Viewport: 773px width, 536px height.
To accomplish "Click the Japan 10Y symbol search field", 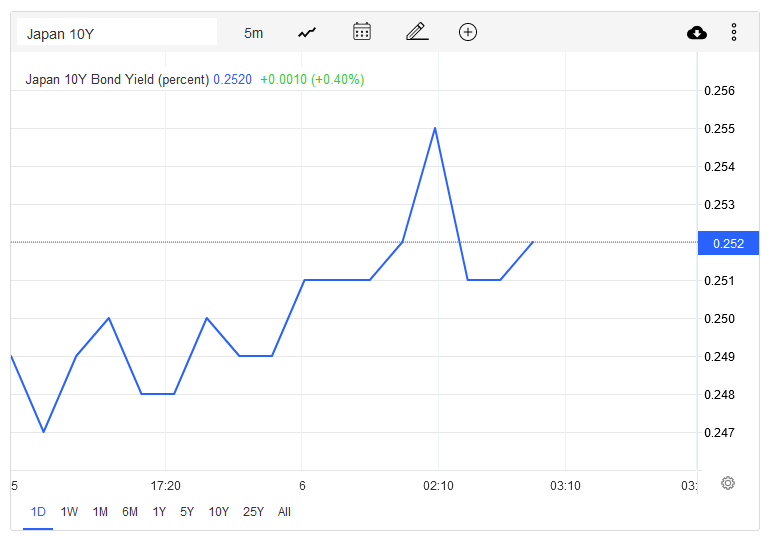I will point(117,32).
